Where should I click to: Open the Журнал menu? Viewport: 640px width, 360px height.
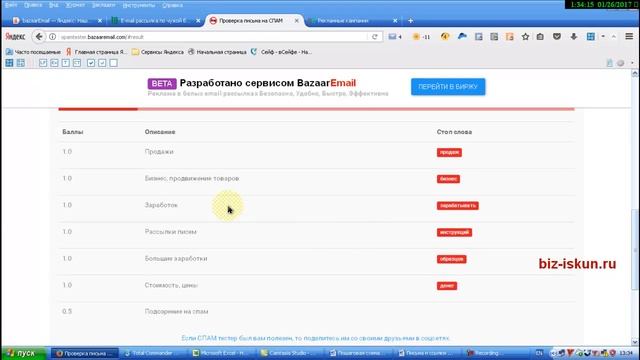pyautogui.click(x=75, y=5)
